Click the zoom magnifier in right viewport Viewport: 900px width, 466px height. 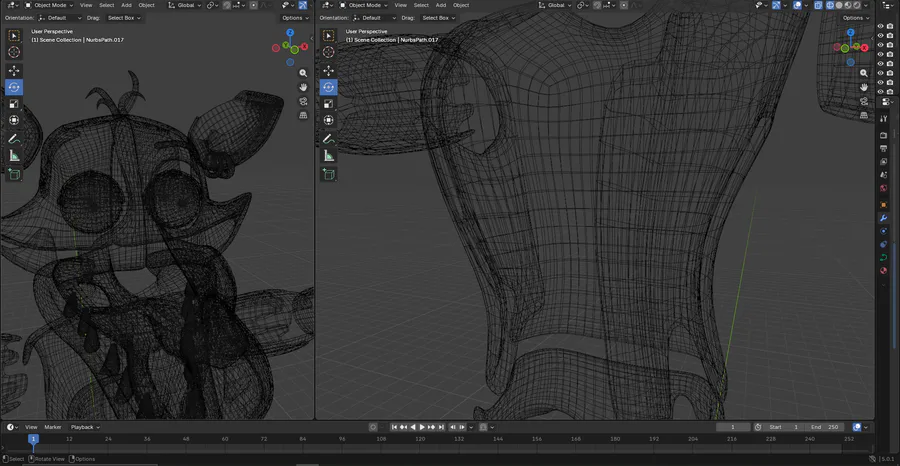[x=864, y=73]
